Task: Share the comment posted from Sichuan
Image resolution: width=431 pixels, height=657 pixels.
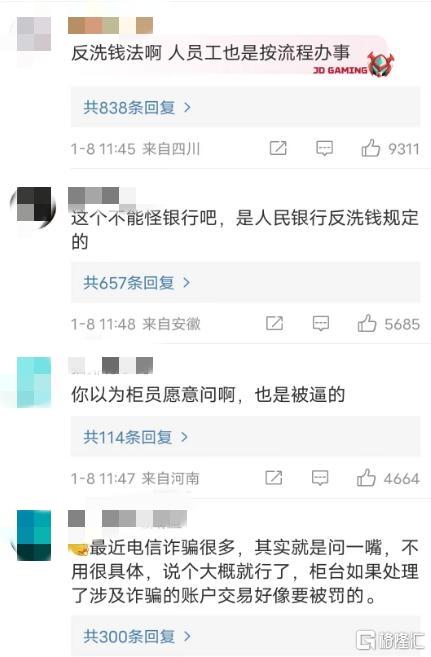Action: click(278, 148)
